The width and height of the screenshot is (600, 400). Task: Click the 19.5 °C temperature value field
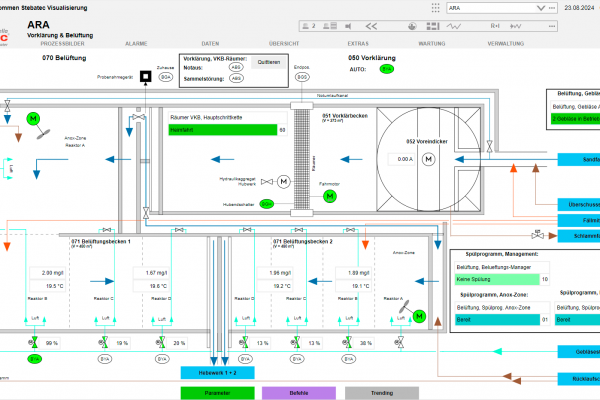pyautogui.click(x=47, y=286)
